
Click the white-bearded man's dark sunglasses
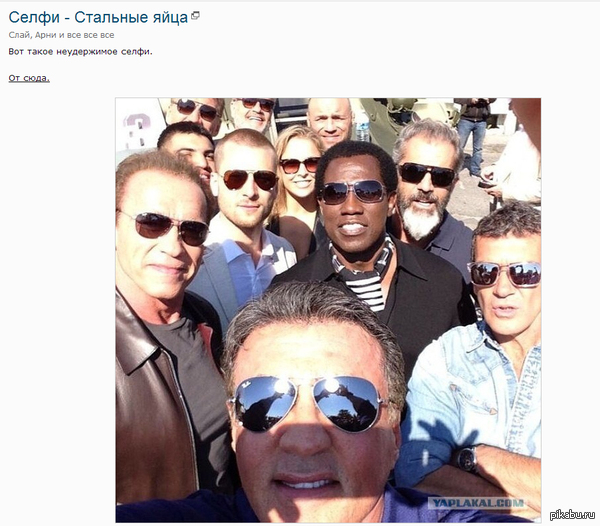[427, 174]
